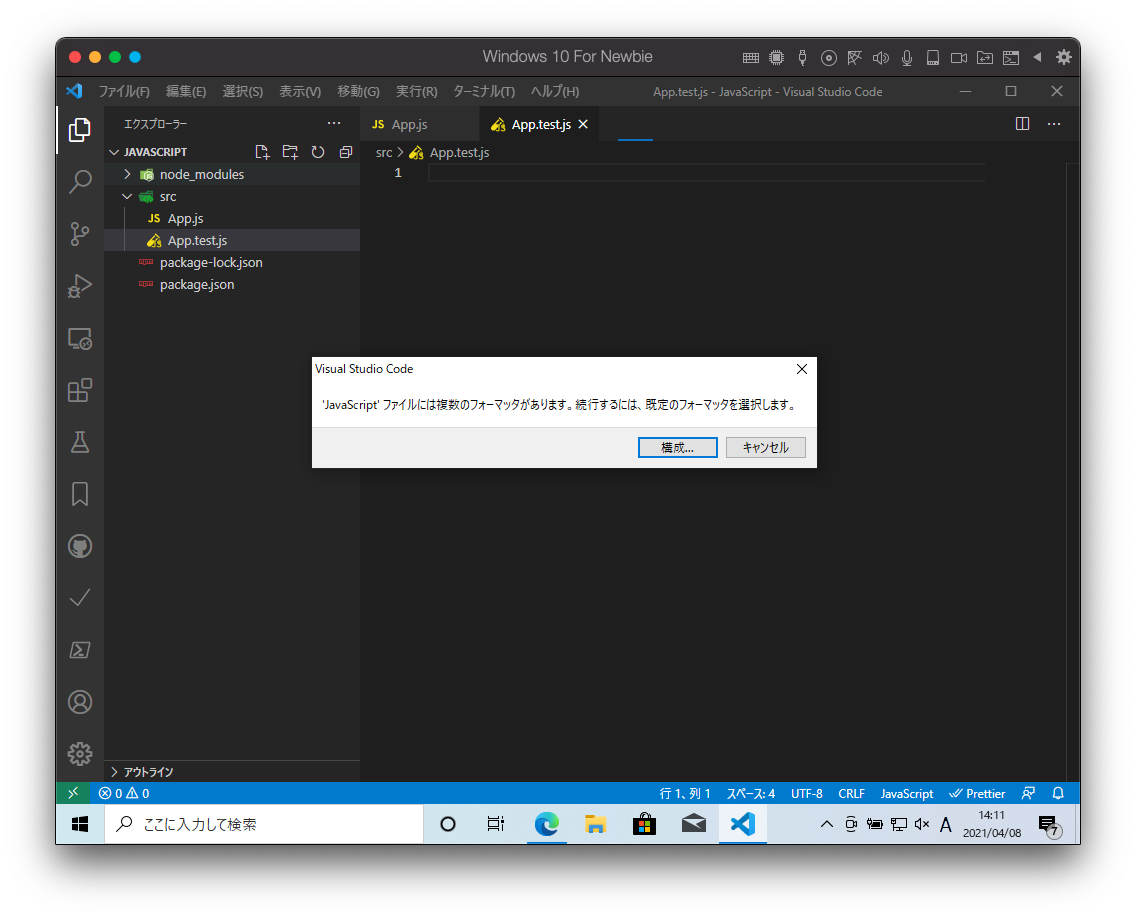Open remote window indicator in status bar
1136x918 pixels.
coord(73,793)
